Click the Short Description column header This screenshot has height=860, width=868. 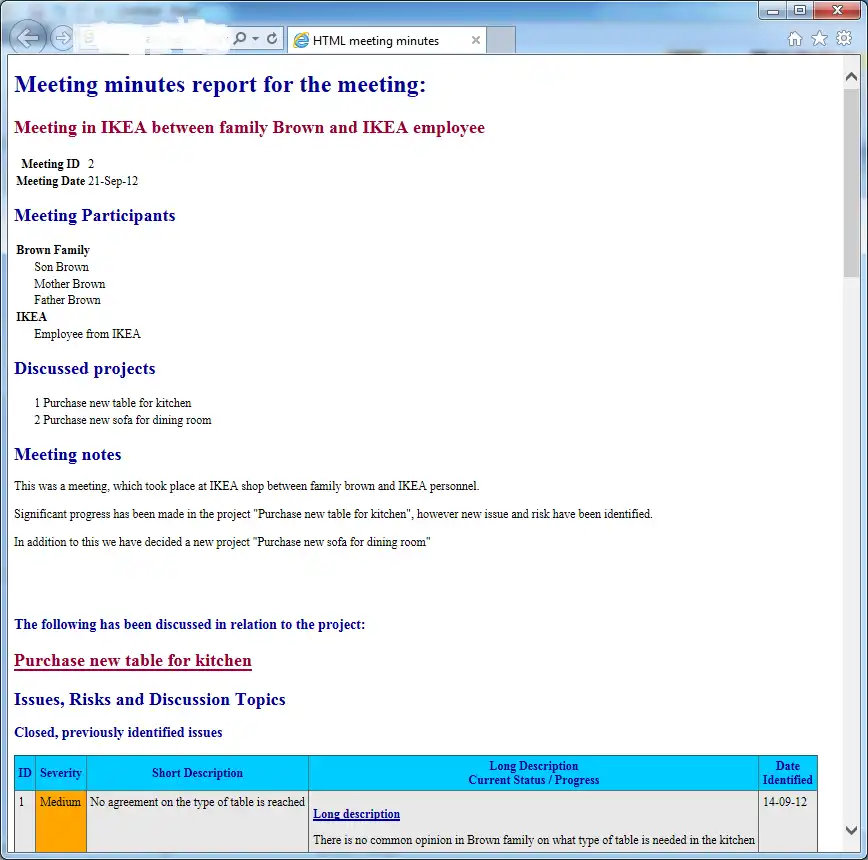(x=198, y=773)
